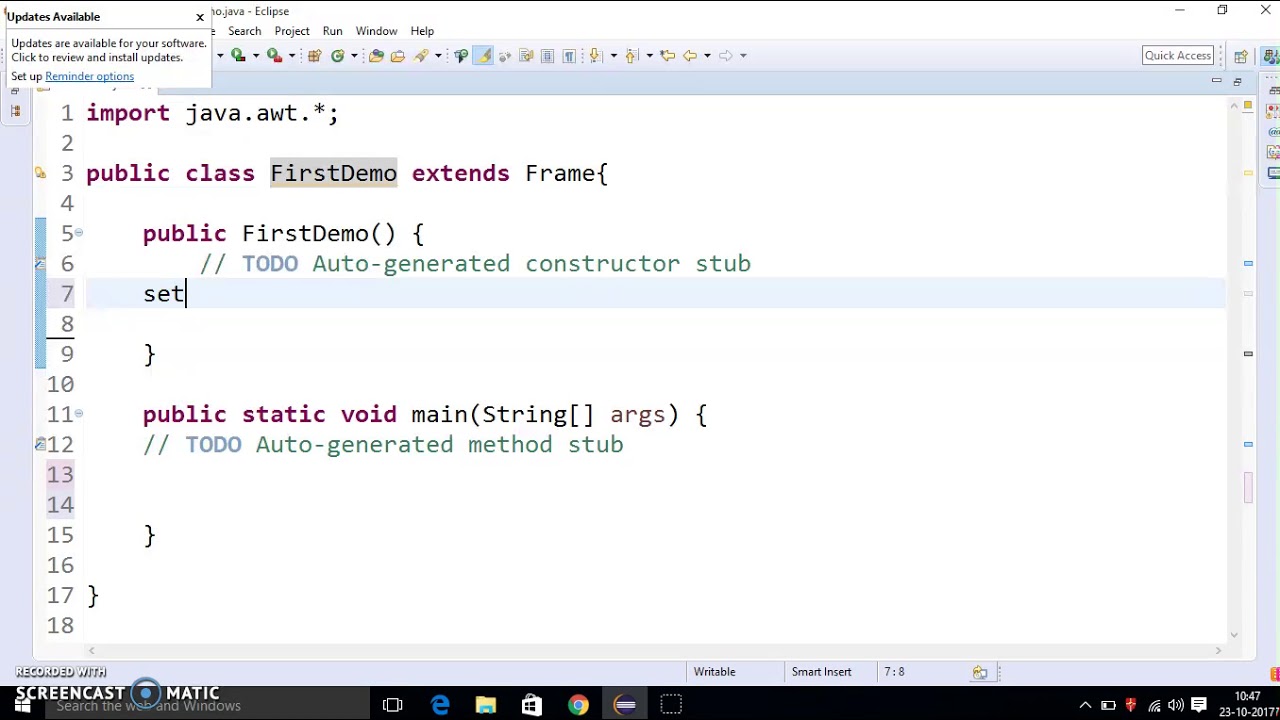The height and width of the screenshot is (720, 1280).
Task: Click the Open Perspective icon
Action: pyautogui.click(x=1241, y=56)
